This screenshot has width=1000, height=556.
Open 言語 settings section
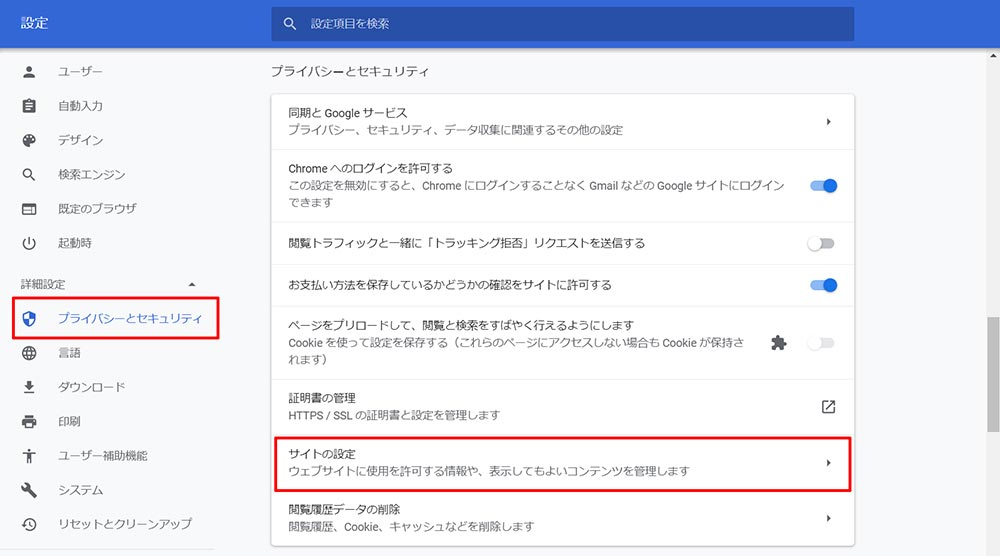click(69, 353)
